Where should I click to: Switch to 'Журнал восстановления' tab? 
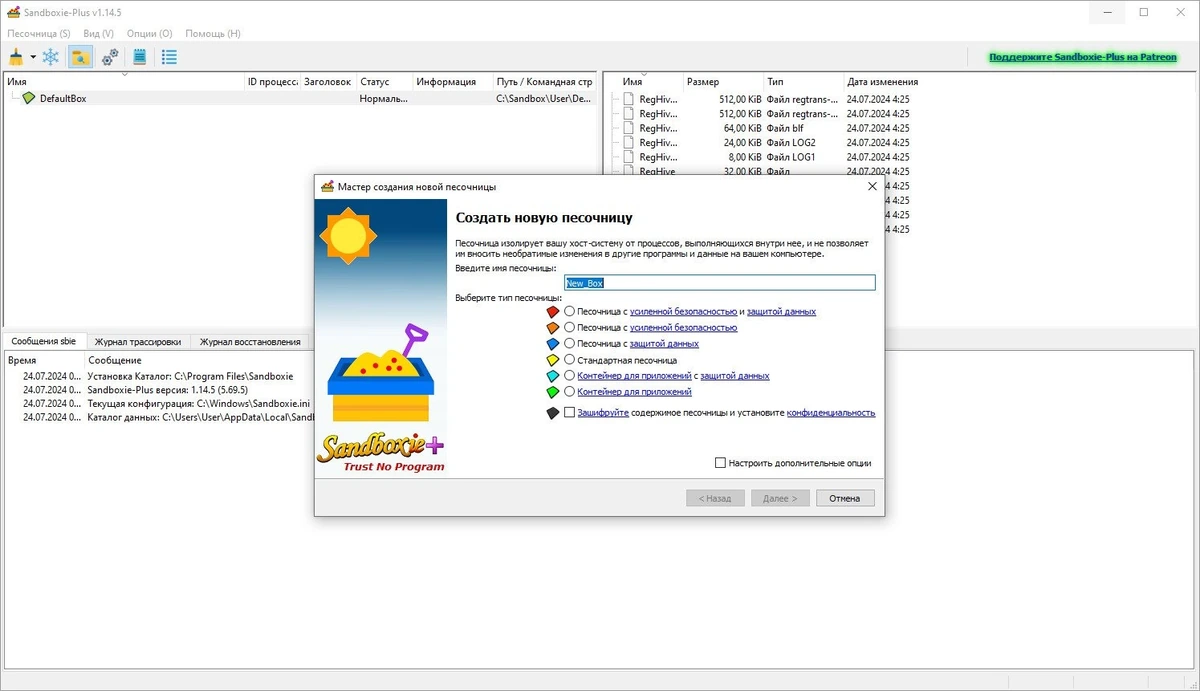(x=250, y=341)
